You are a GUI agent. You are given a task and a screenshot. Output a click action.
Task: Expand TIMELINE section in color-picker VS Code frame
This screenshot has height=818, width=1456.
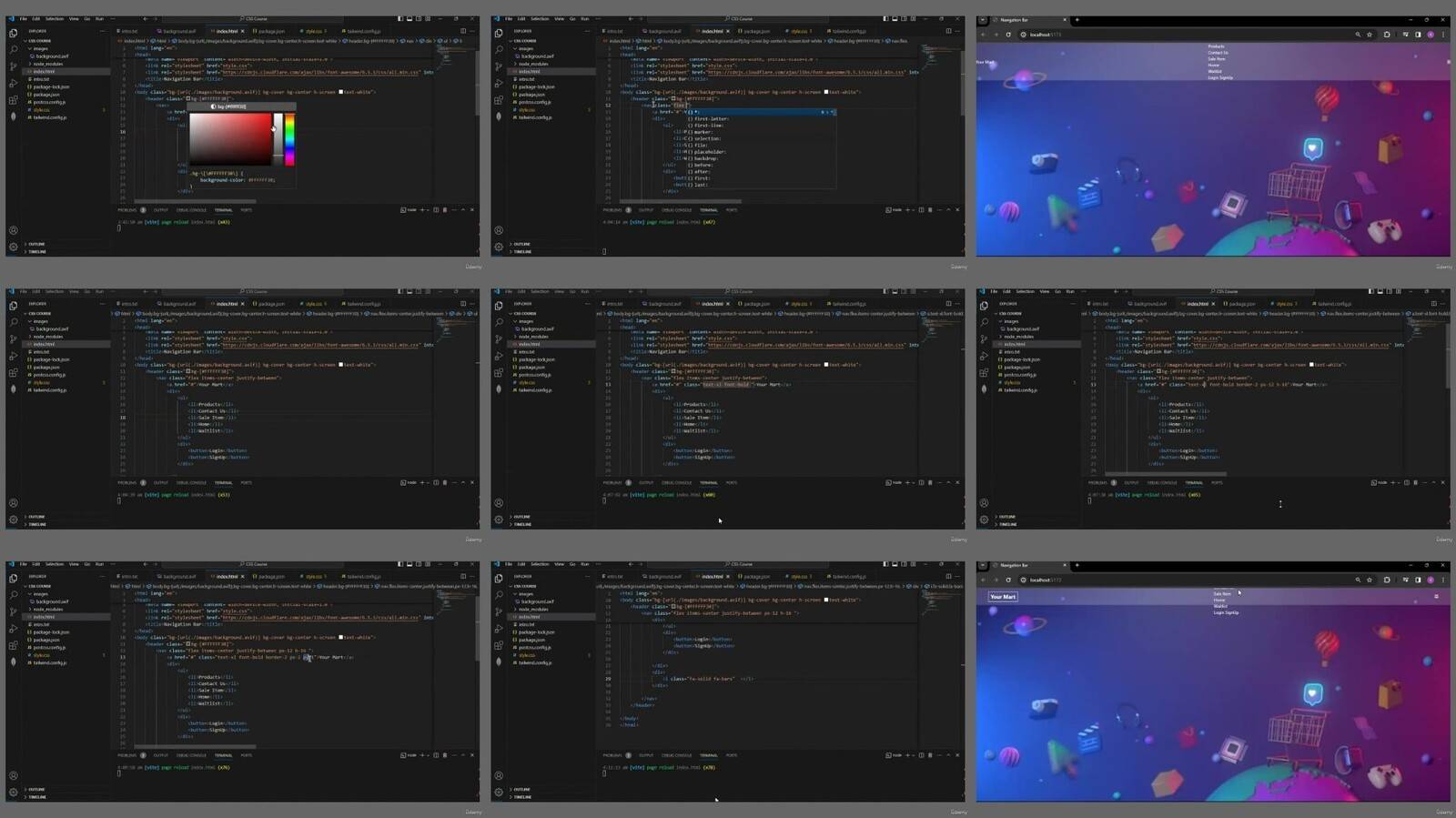(x=36, y=251)
